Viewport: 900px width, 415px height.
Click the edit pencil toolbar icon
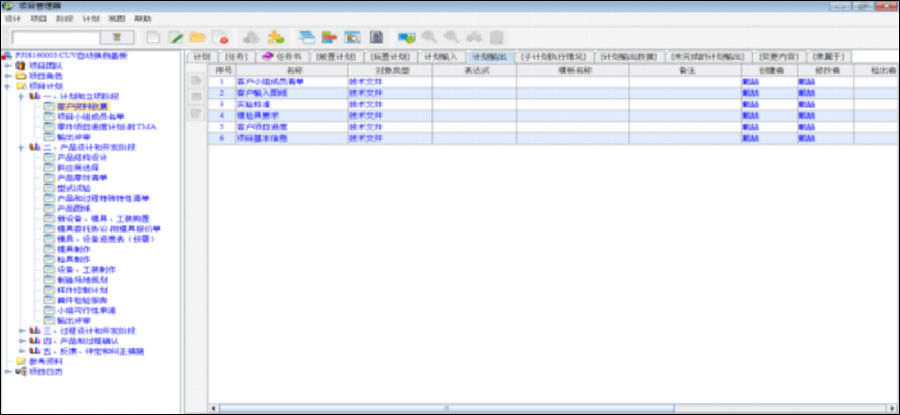point(175,37)
